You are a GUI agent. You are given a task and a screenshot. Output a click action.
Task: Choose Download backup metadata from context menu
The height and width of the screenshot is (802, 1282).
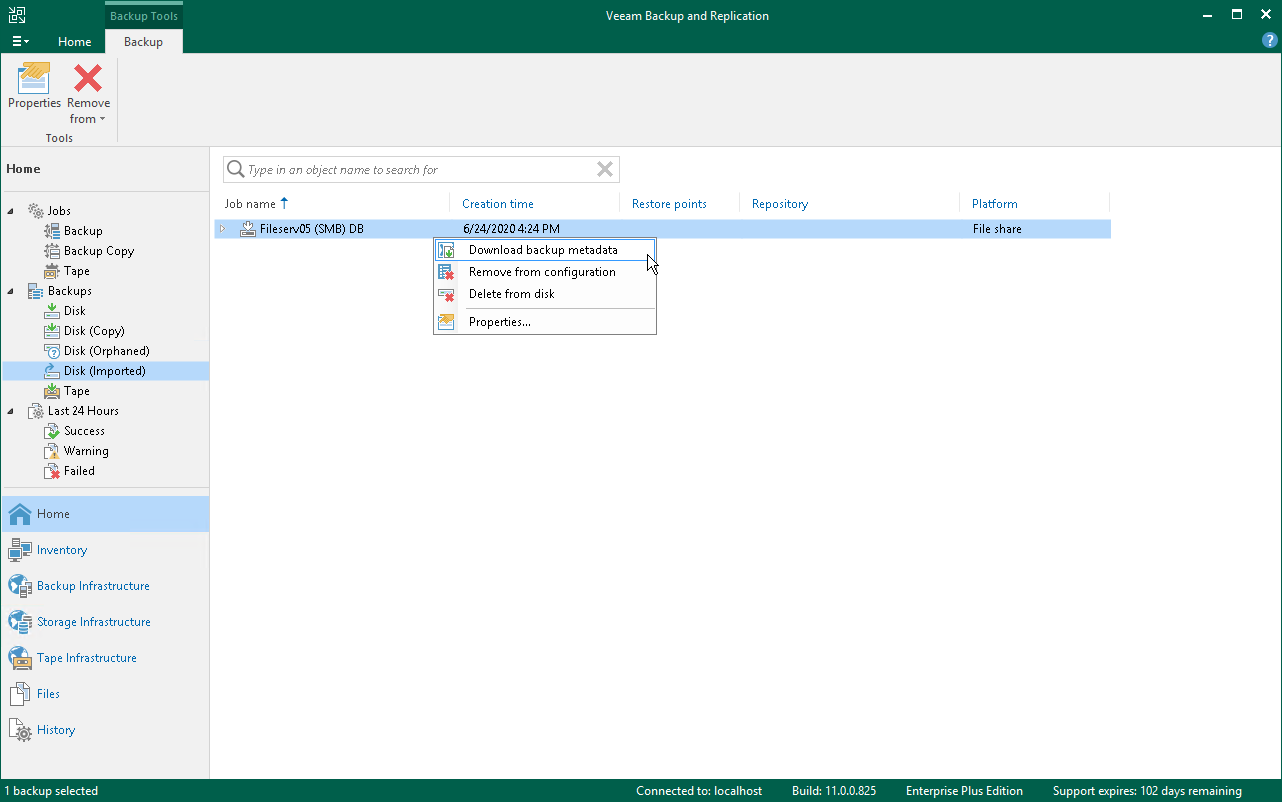[x=544, y=249]
